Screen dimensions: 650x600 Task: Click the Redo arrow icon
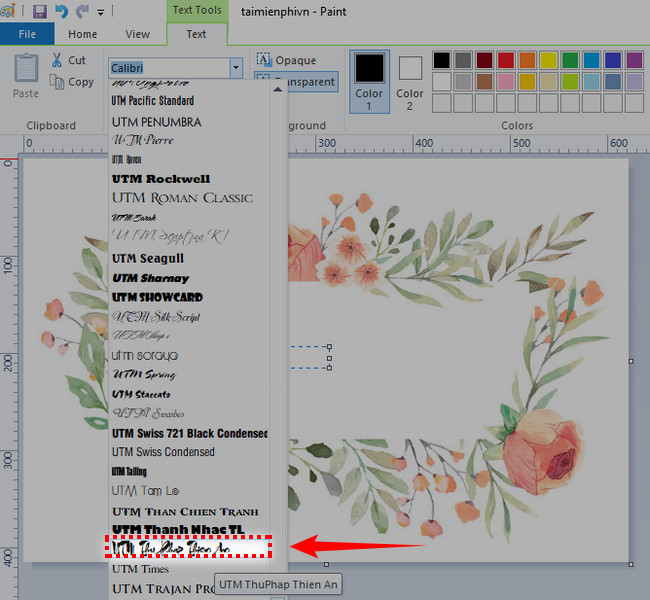pyautogui.click(x=82, y=11)
